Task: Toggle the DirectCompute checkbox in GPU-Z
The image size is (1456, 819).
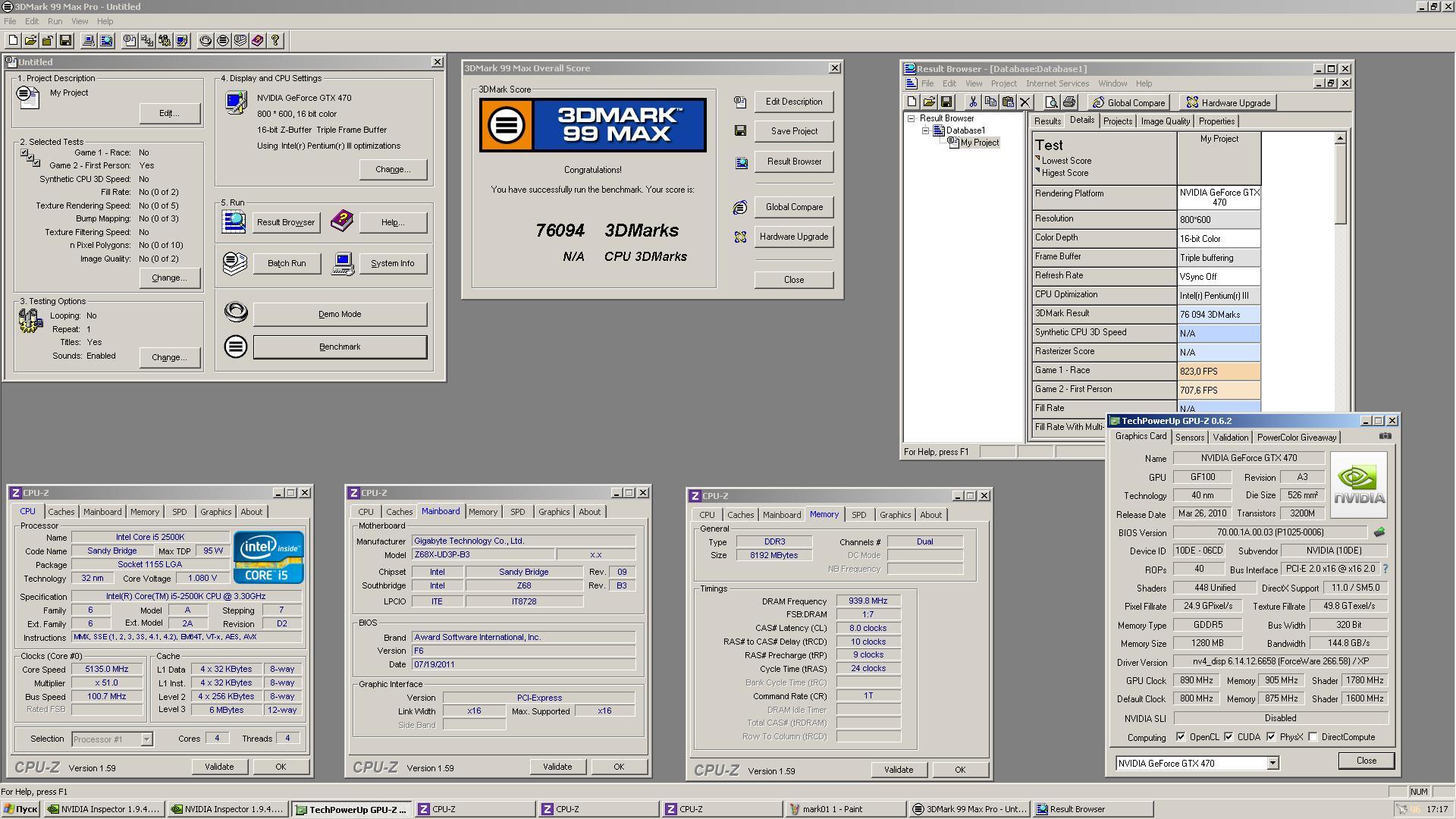Action: click(1313, 737)
